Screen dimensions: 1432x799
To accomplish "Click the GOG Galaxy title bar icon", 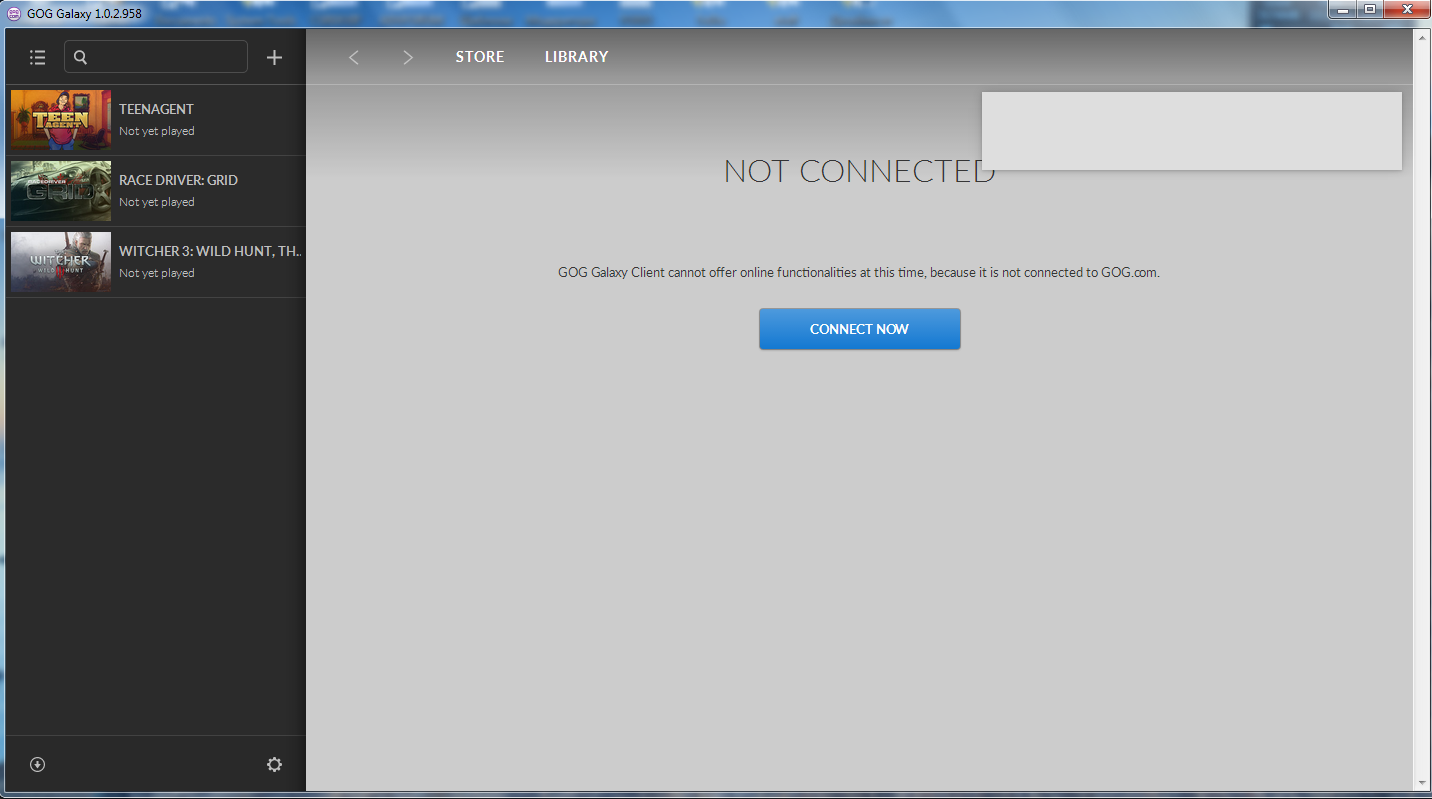I will coord(14,14).
